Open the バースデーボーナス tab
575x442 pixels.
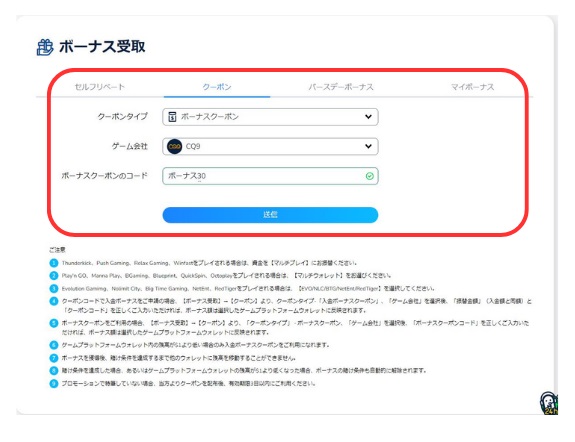pyautogui.click(x=341, y=87)
